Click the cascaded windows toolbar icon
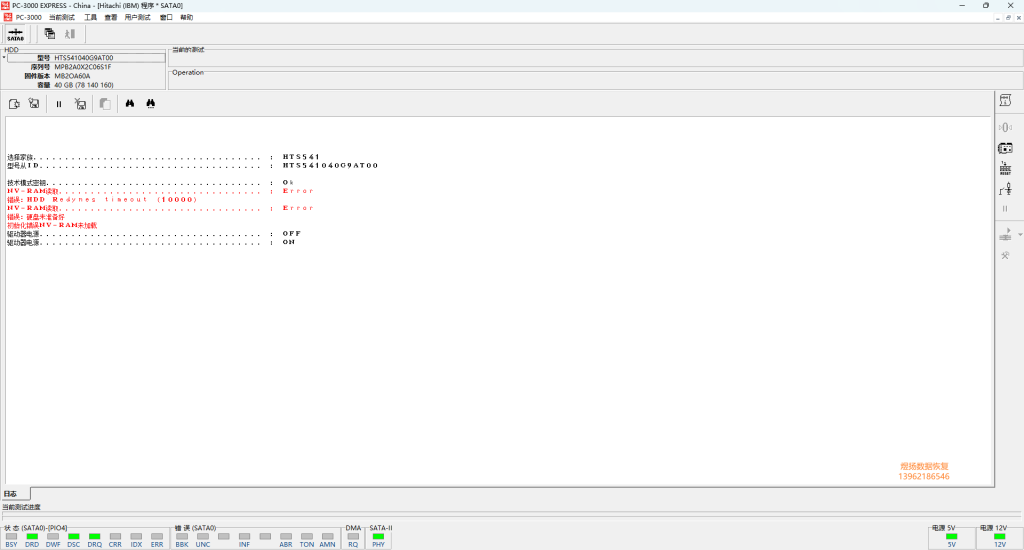The width and height of the screenshot is (1024, 550). click(50, 33)
